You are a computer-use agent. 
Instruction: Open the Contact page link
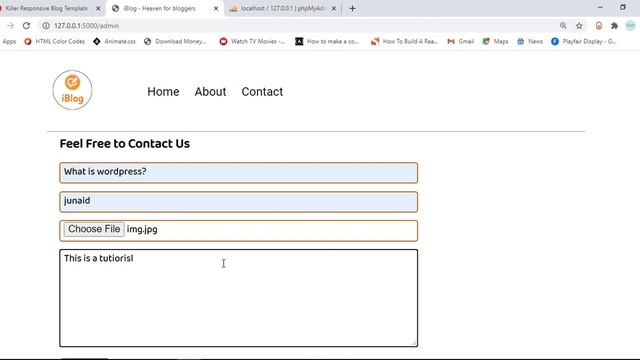pos(262,92)
